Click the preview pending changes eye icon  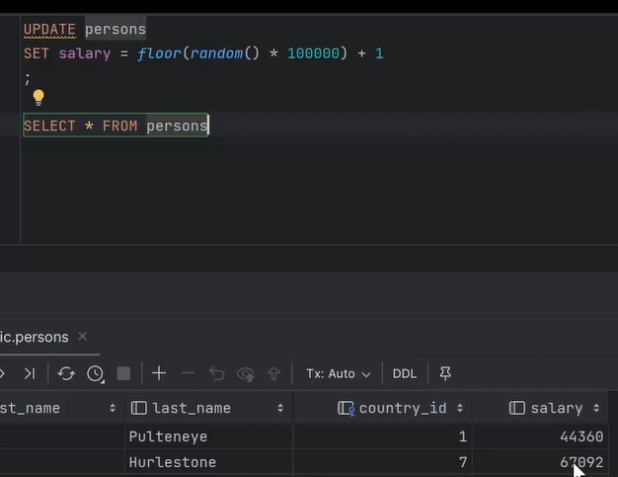click(245, 373)
